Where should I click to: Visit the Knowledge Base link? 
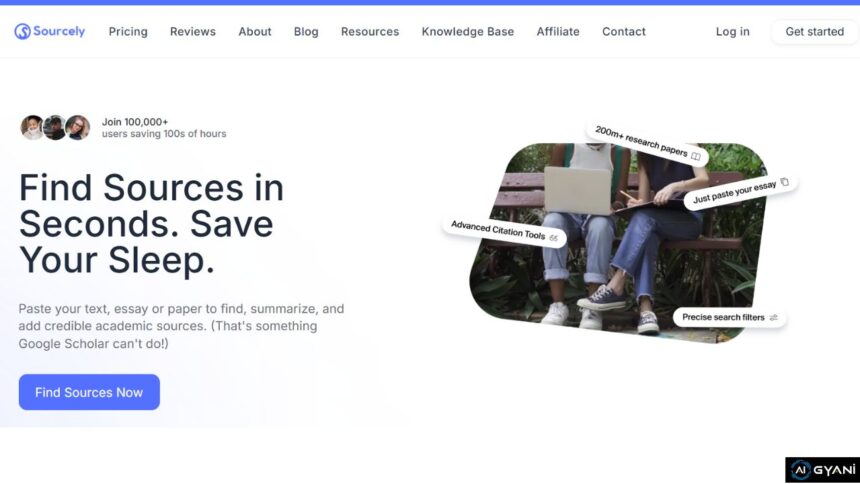(x=468, y=32)
